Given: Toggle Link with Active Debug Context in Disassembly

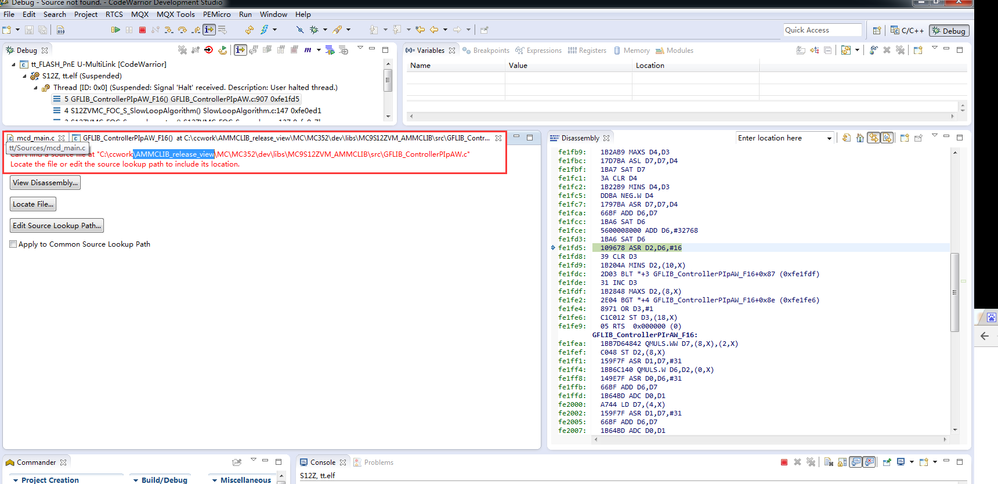Looking at the screenshot, I should pyautogui.click(x=874, y=138).
